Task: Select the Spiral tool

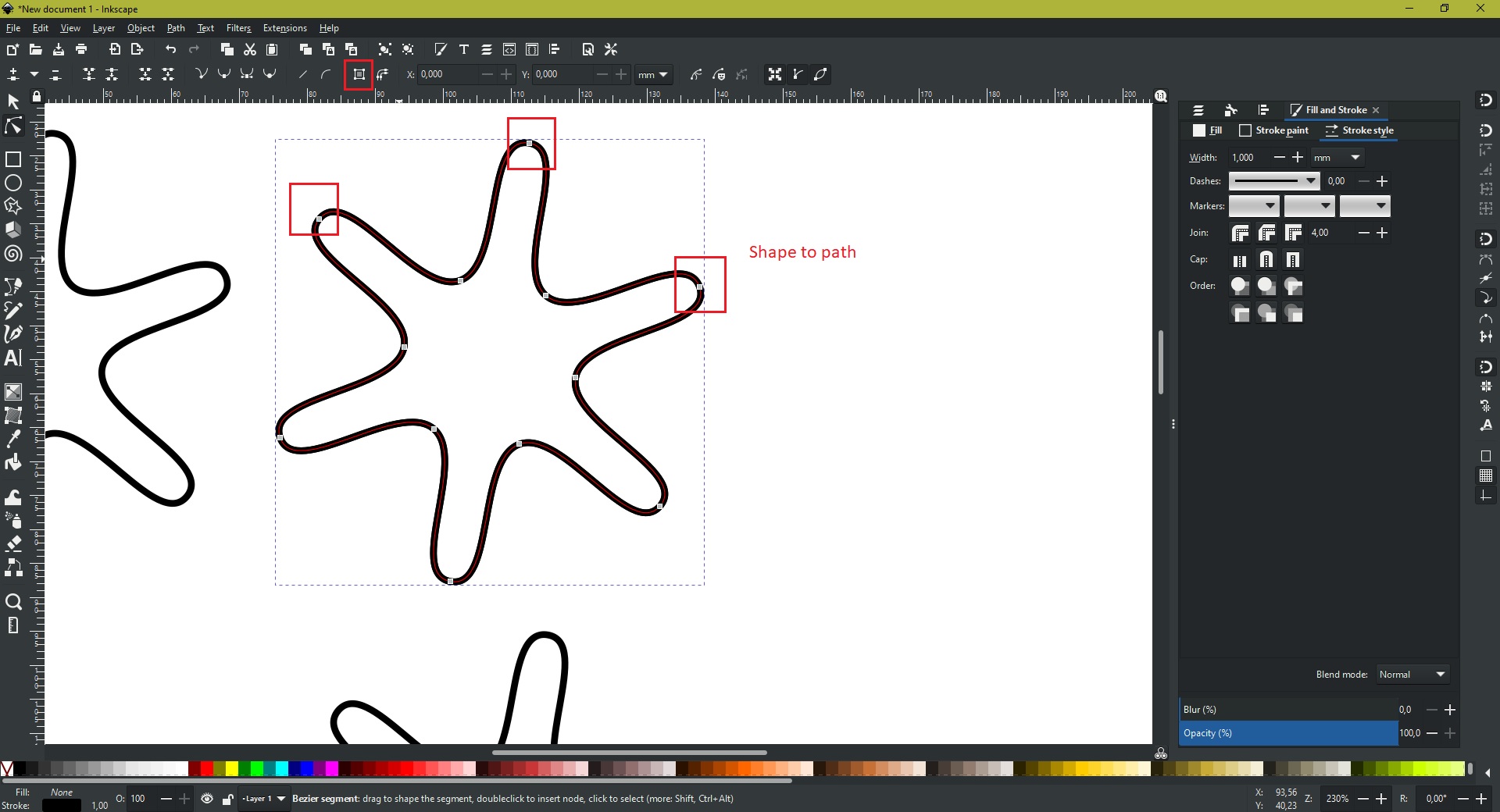Action: [13, 255]
